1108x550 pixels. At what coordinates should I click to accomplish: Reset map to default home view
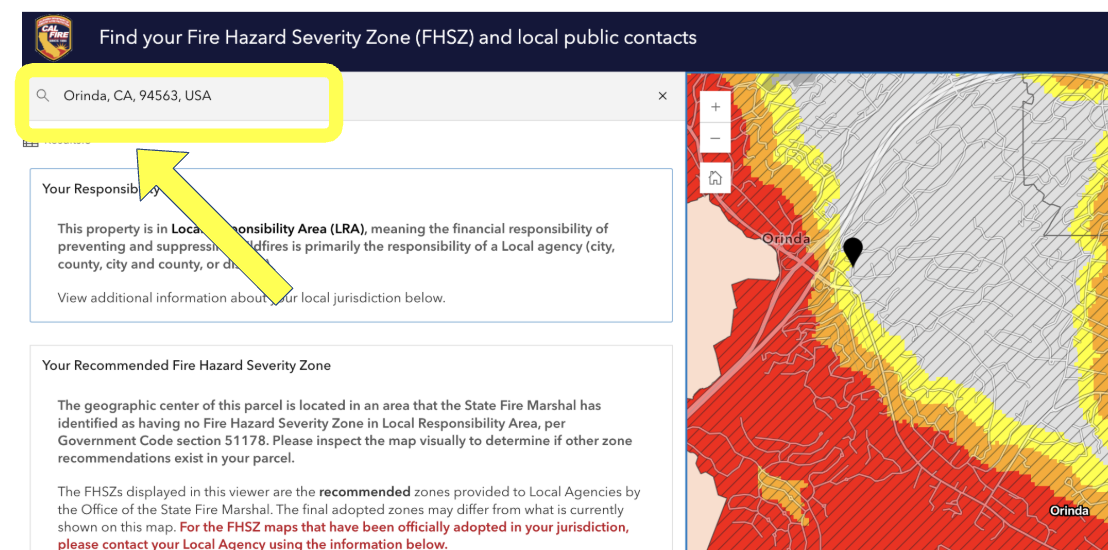pyautogui.click(x=715, y=178)
